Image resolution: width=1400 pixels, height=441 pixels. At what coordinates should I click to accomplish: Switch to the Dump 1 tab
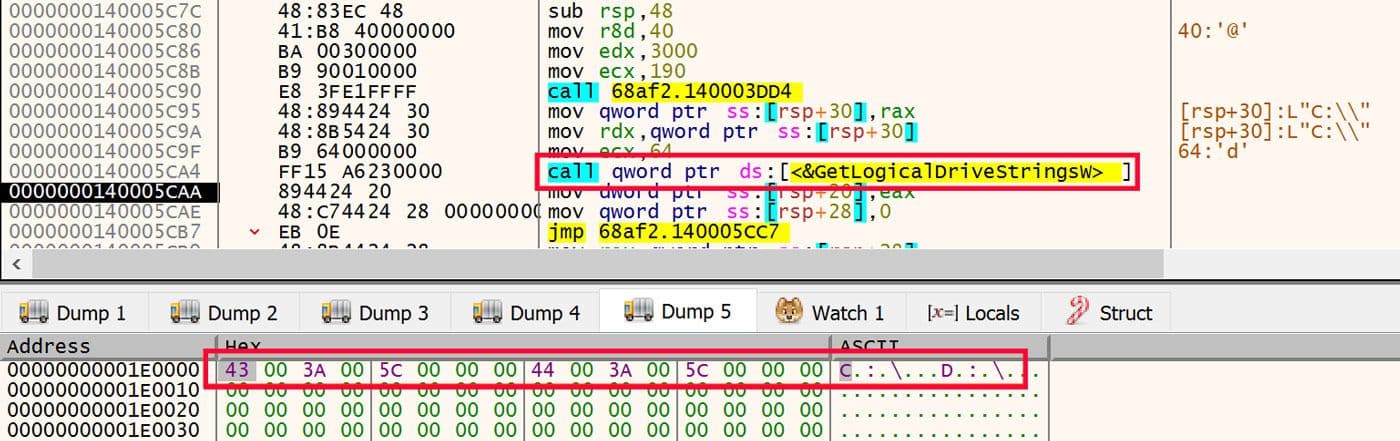click(72, 313)
